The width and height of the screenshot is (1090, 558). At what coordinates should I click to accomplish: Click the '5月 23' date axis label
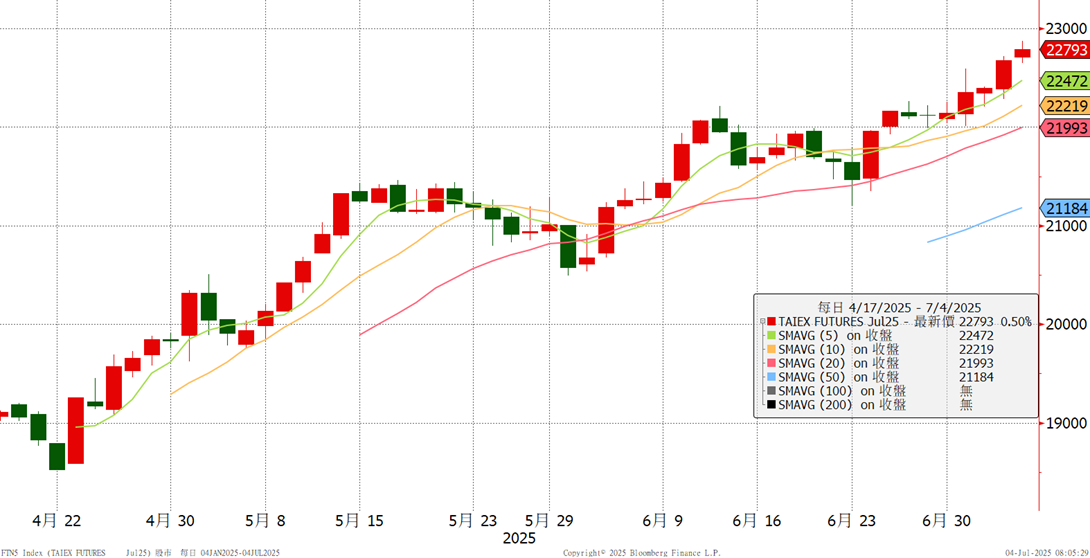473,521
